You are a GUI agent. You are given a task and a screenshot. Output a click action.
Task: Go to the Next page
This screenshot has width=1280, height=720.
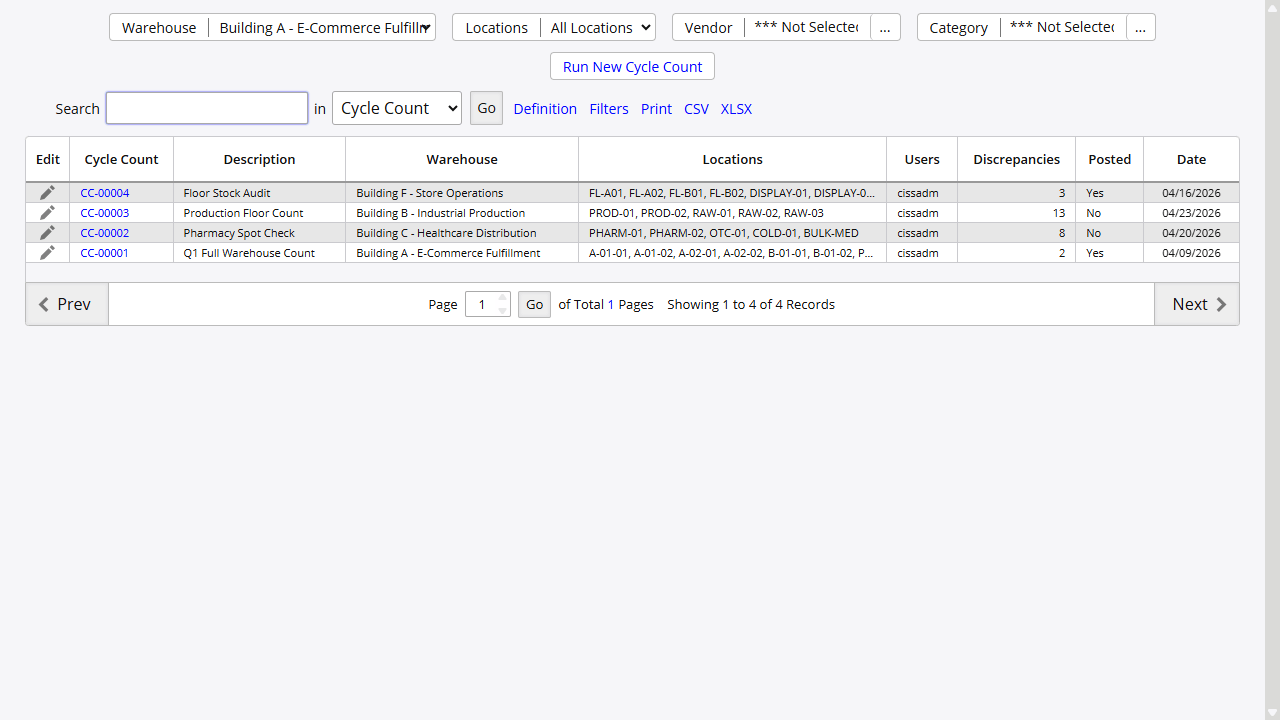pos(1196,304)
